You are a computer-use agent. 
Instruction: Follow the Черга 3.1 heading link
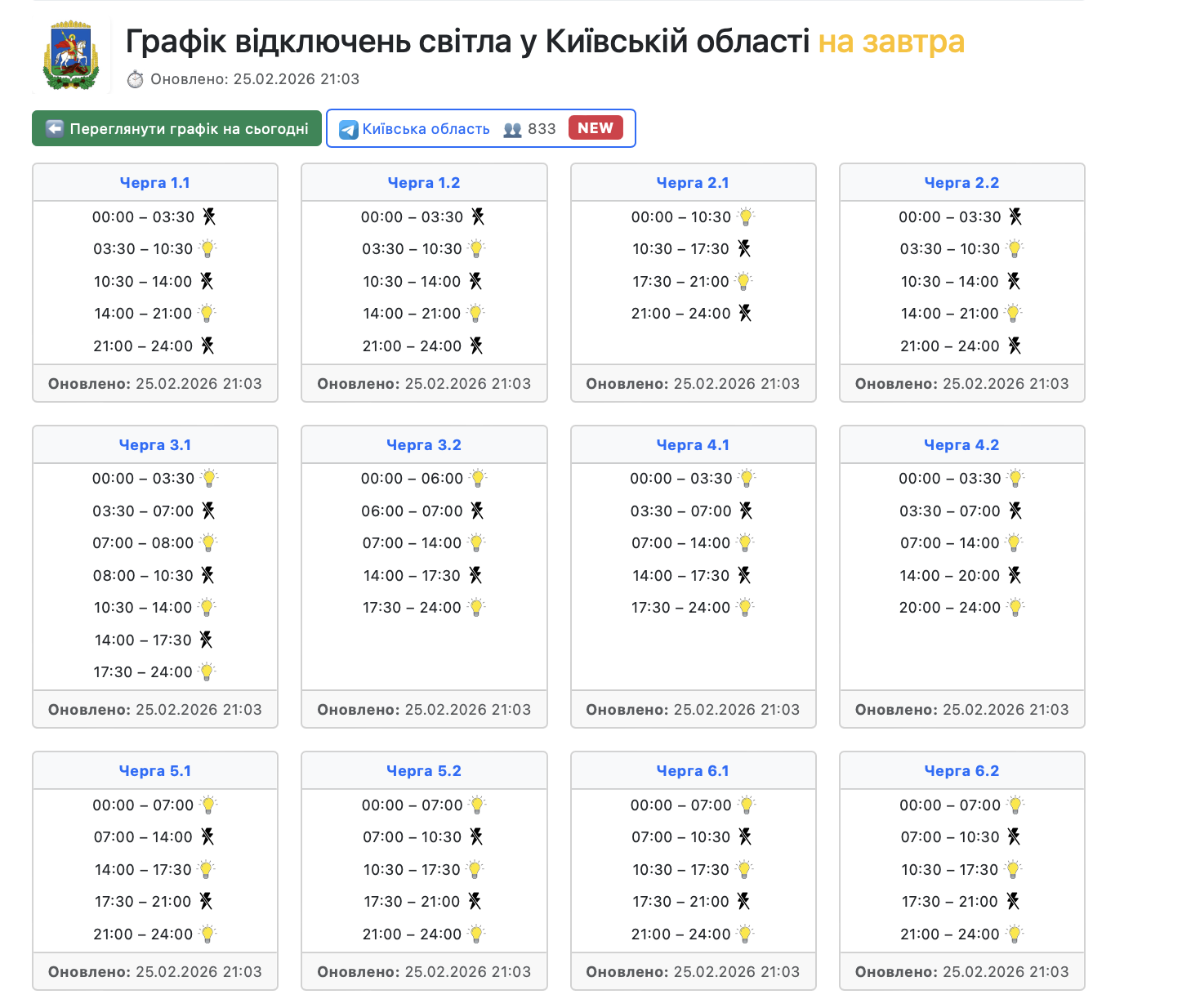pos(155,445)
